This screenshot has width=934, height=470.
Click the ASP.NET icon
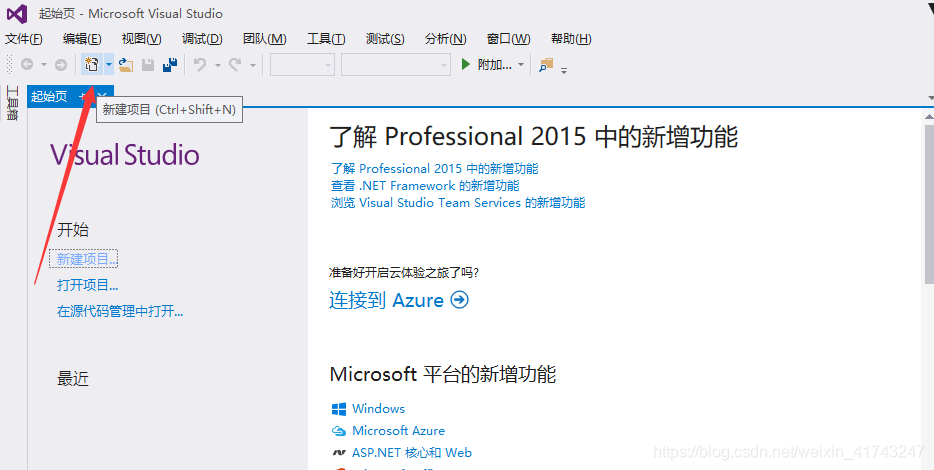tap(339, 453)
